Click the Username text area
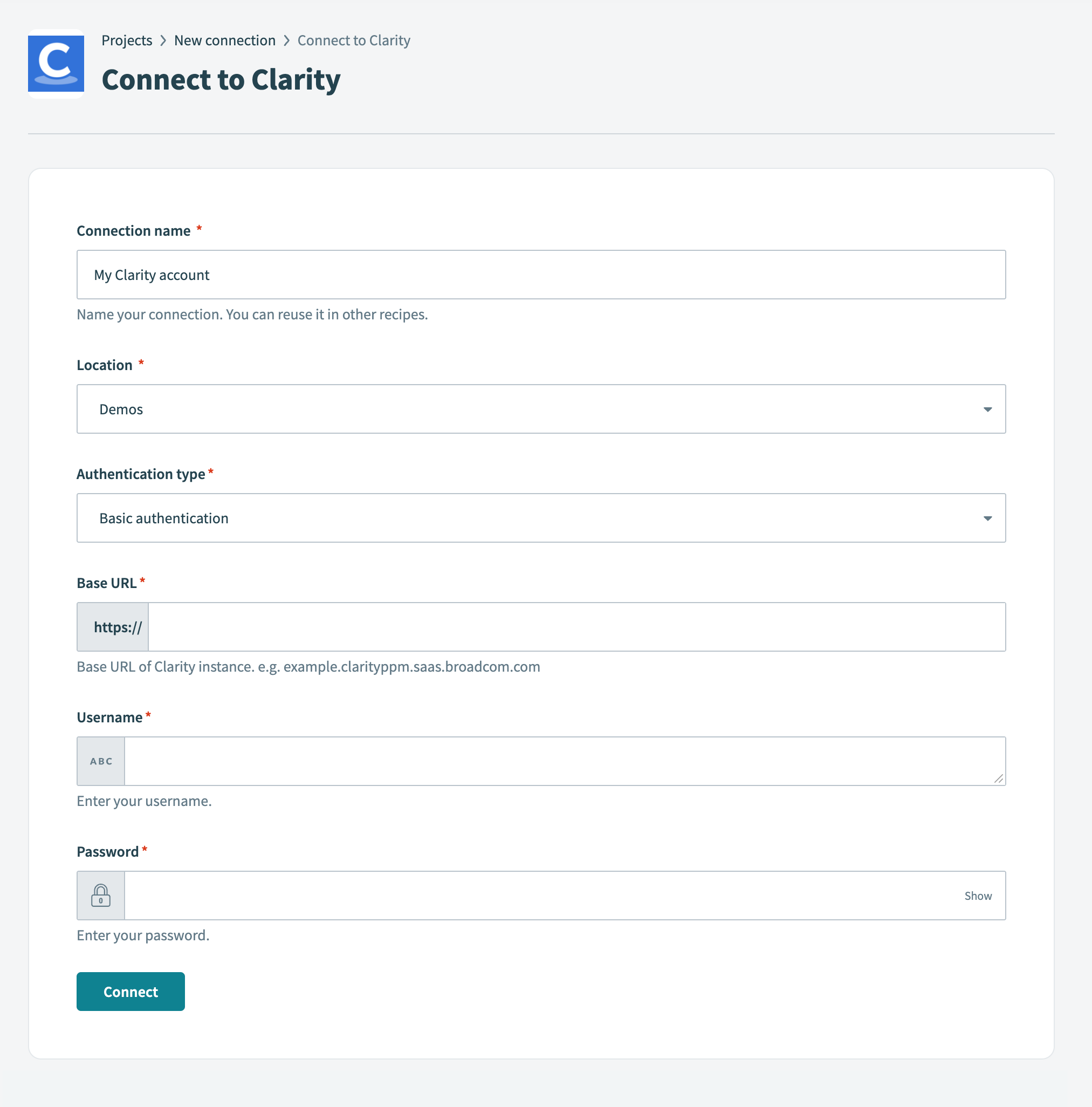The image size is (1092, 1107). [x=561, y=761]
